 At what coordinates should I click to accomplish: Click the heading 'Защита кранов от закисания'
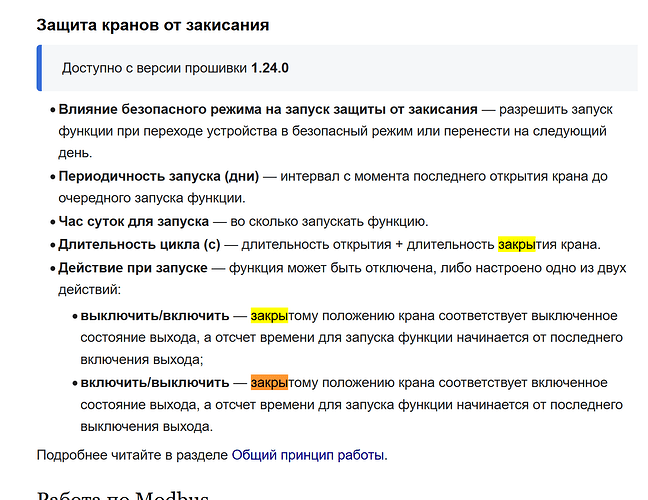[153, 25]
